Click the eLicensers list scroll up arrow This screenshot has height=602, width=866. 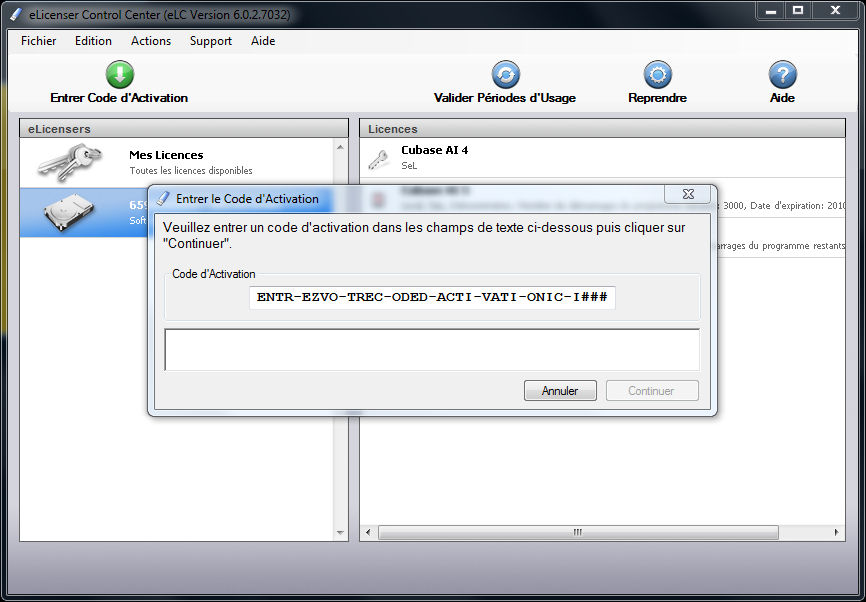coord(340,147)
